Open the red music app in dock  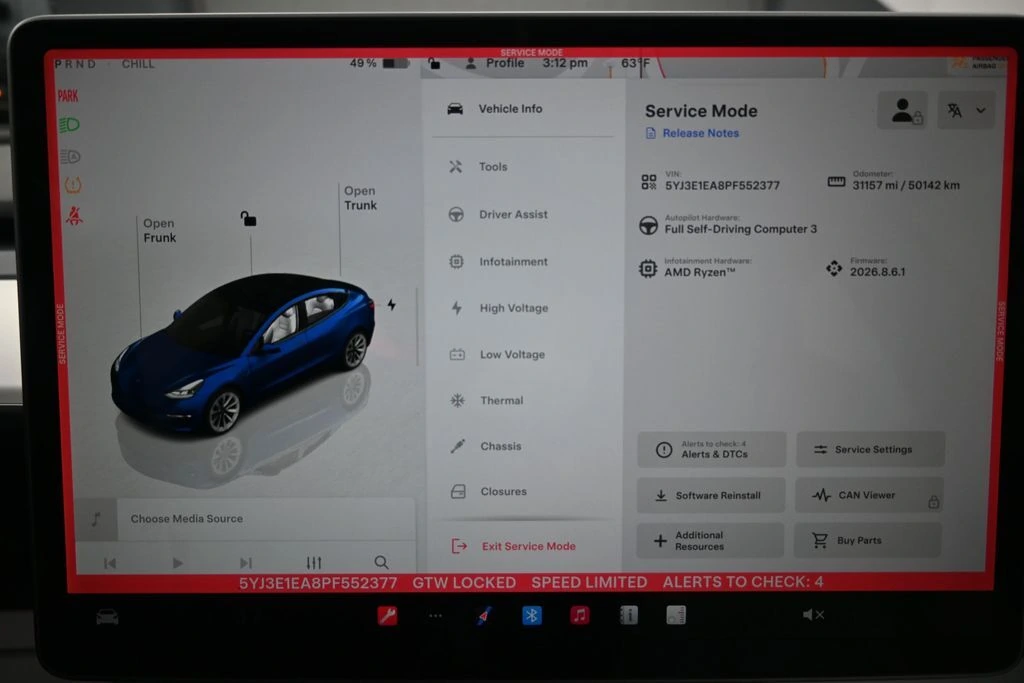pos(579,615)
